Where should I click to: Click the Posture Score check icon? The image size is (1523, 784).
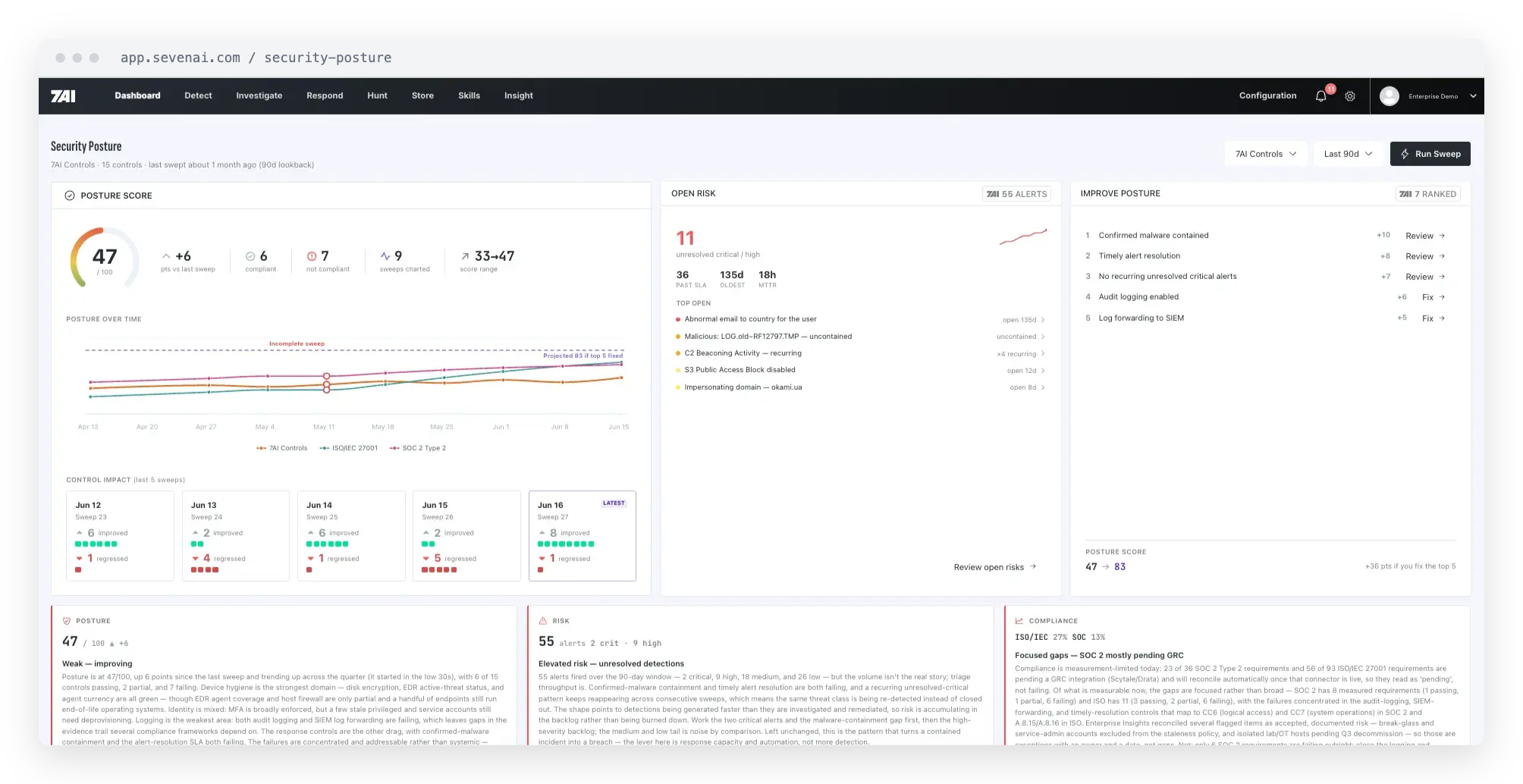(x=70, y=196)
